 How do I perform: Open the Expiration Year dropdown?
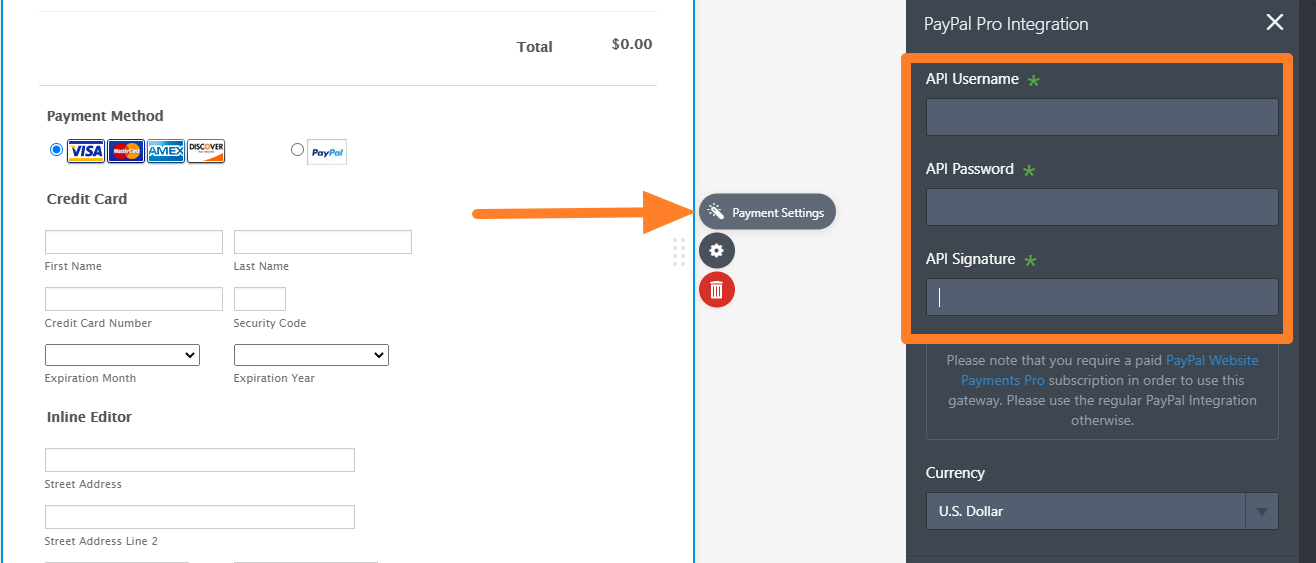[x=311, y=355]
